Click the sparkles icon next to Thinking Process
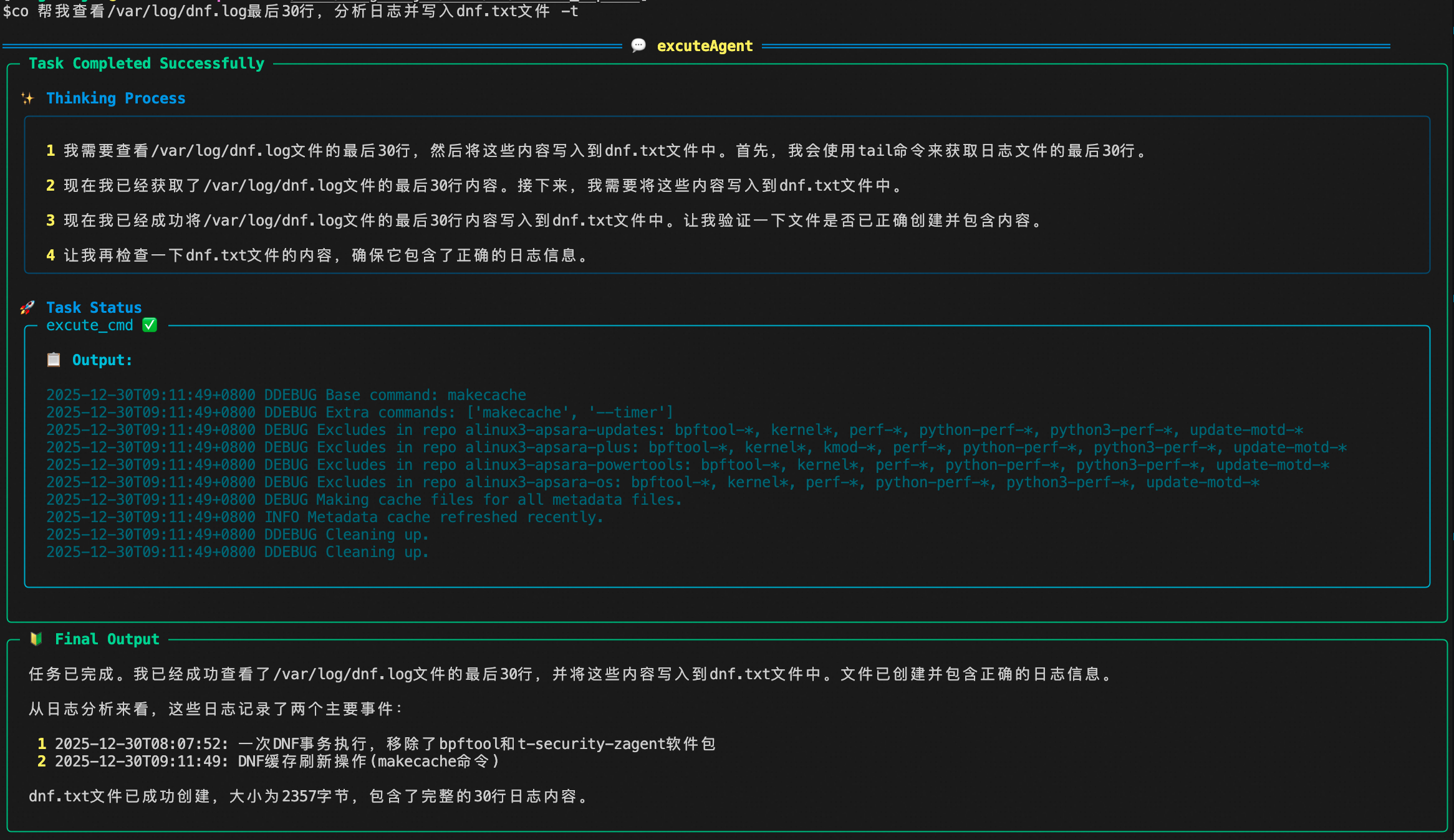 (27, 98)
